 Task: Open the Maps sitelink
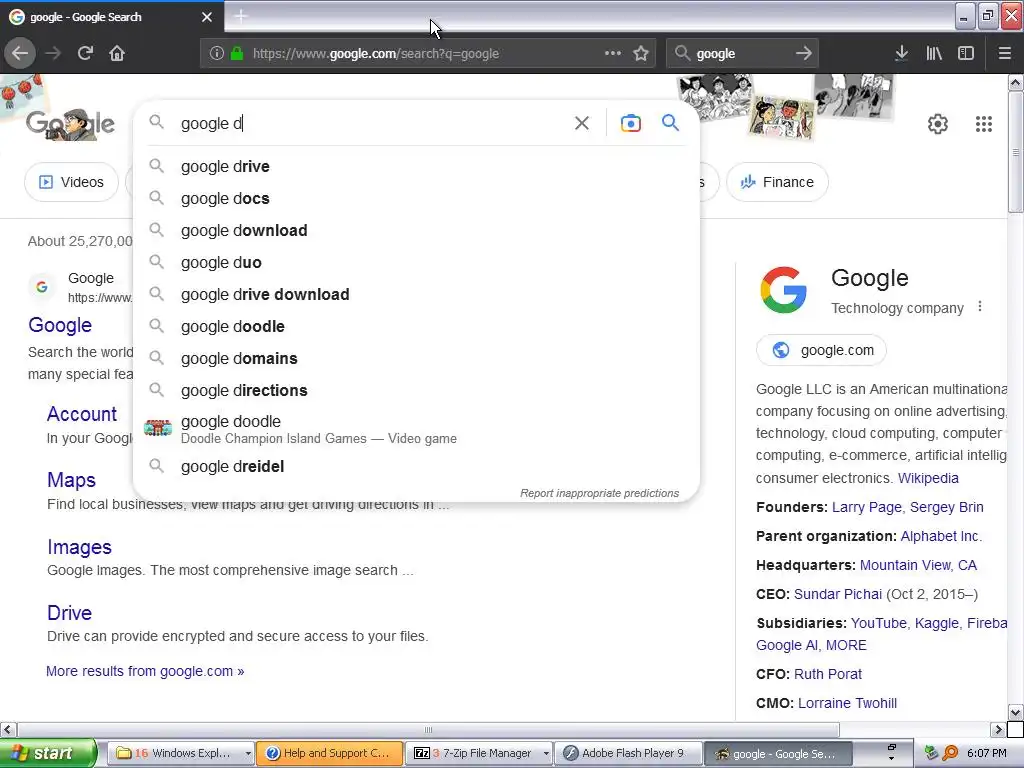tap(71, 480)
